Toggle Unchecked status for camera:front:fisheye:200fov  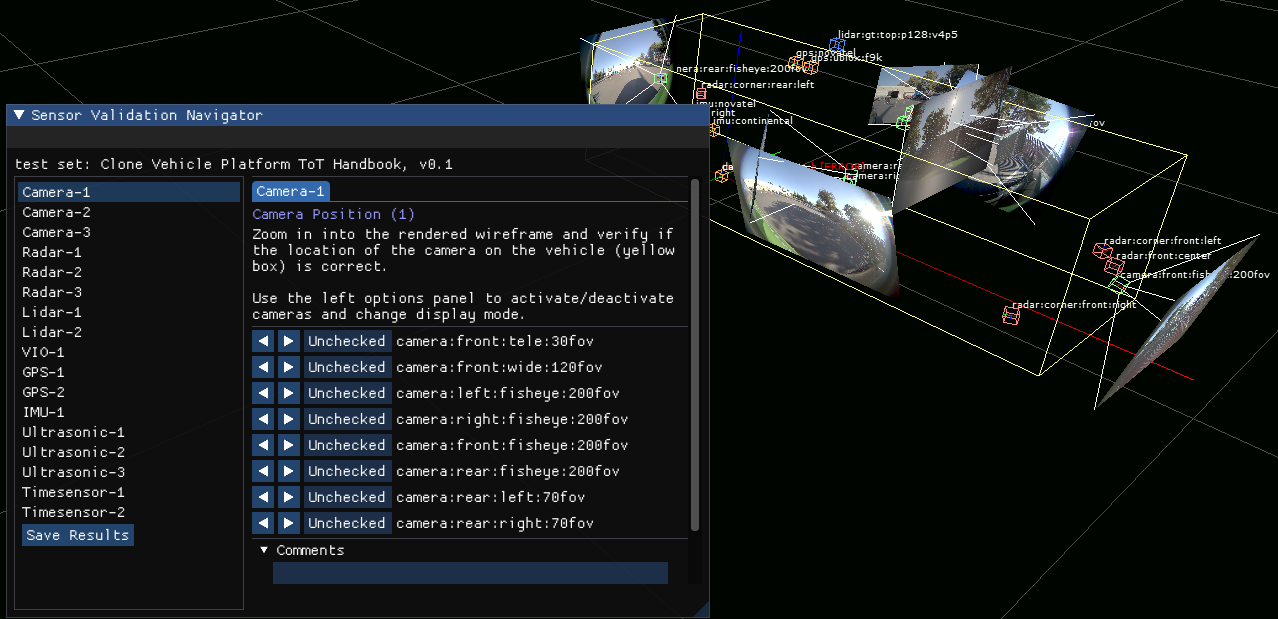point(346,445)
